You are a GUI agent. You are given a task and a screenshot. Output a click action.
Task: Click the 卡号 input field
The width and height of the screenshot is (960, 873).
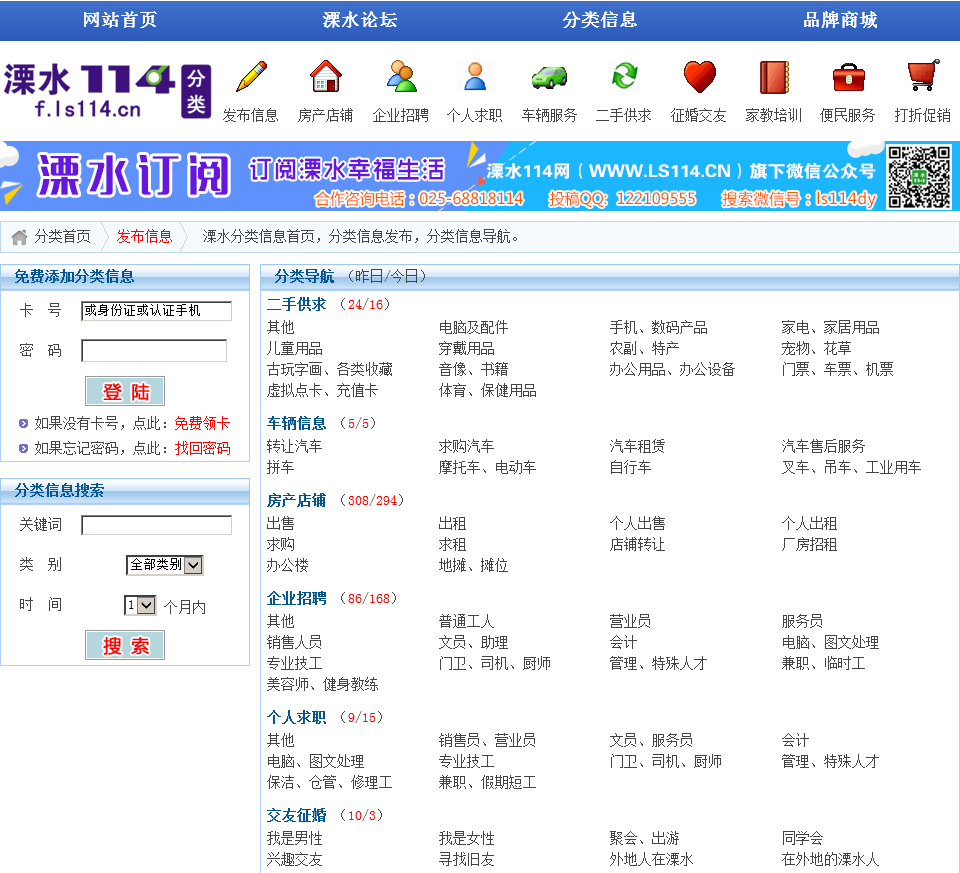(156, 310)
